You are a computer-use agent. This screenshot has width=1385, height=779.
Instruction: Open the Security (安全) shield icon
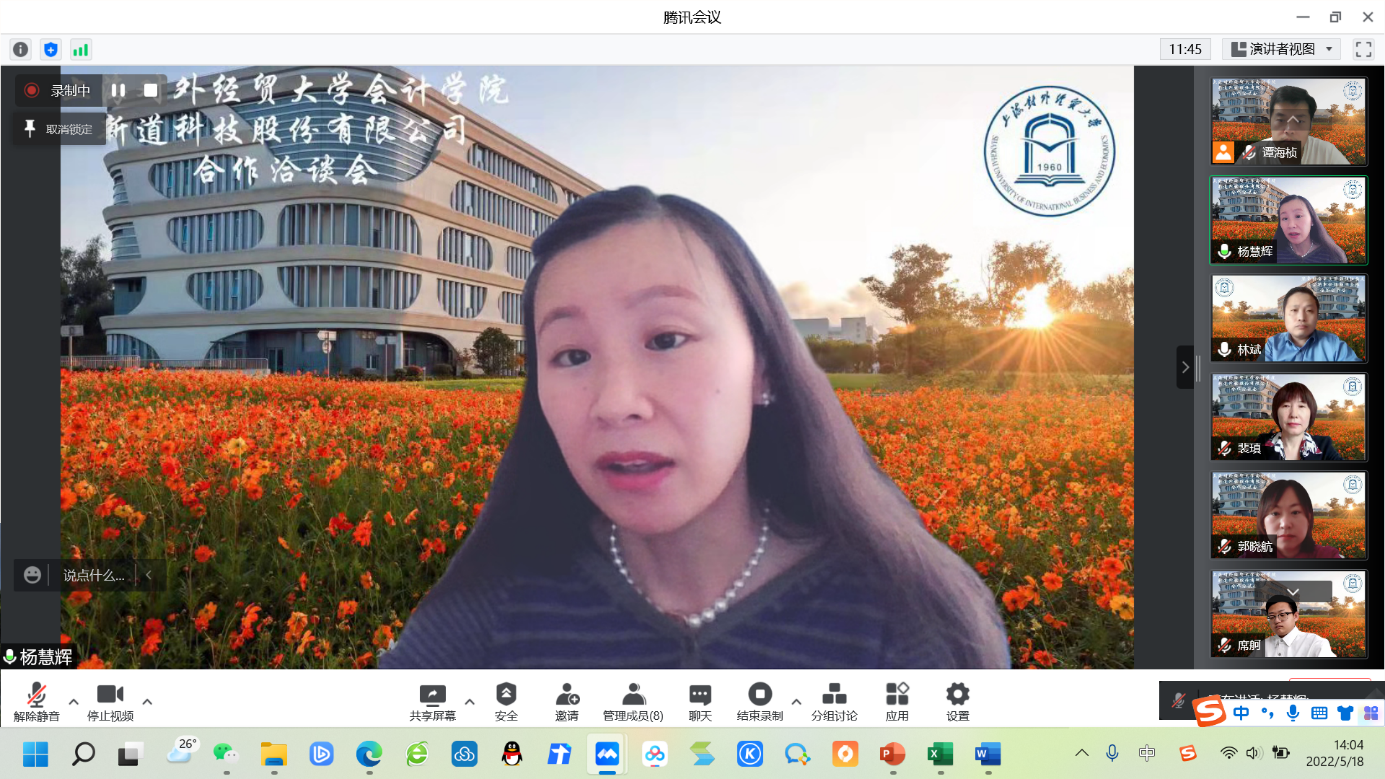click(506, 695)
